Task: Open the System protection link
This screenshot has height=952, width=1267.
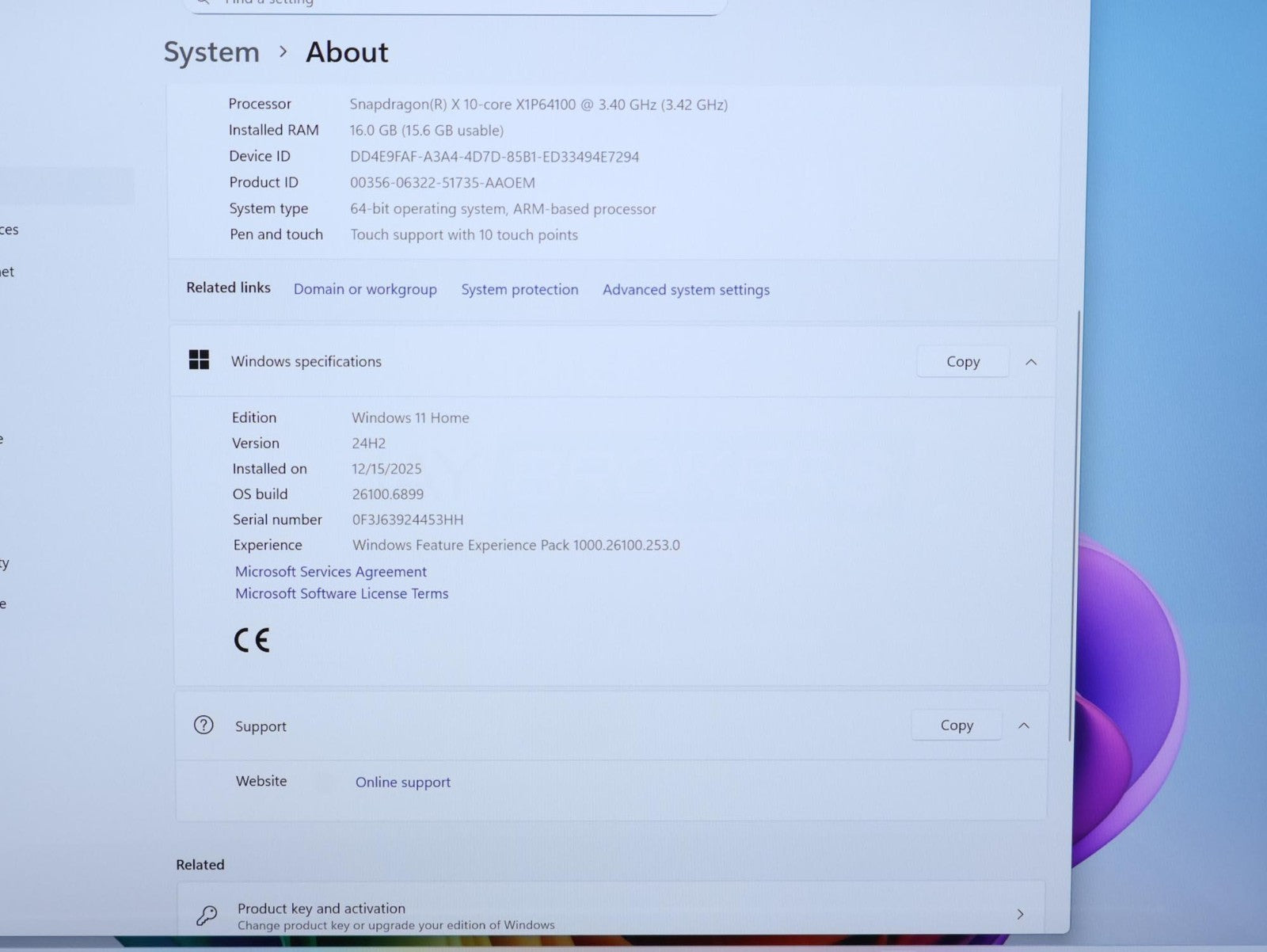Action: tap(519, 290)
